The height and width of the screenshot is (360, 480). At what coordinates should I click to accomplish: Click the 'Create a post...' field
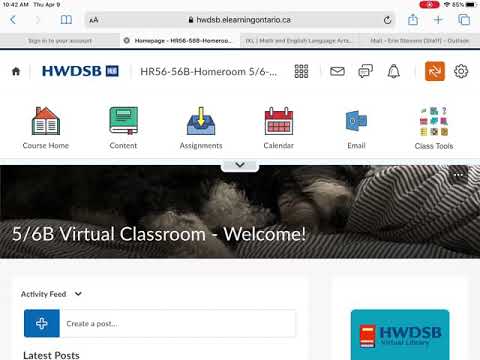point(178,323)
